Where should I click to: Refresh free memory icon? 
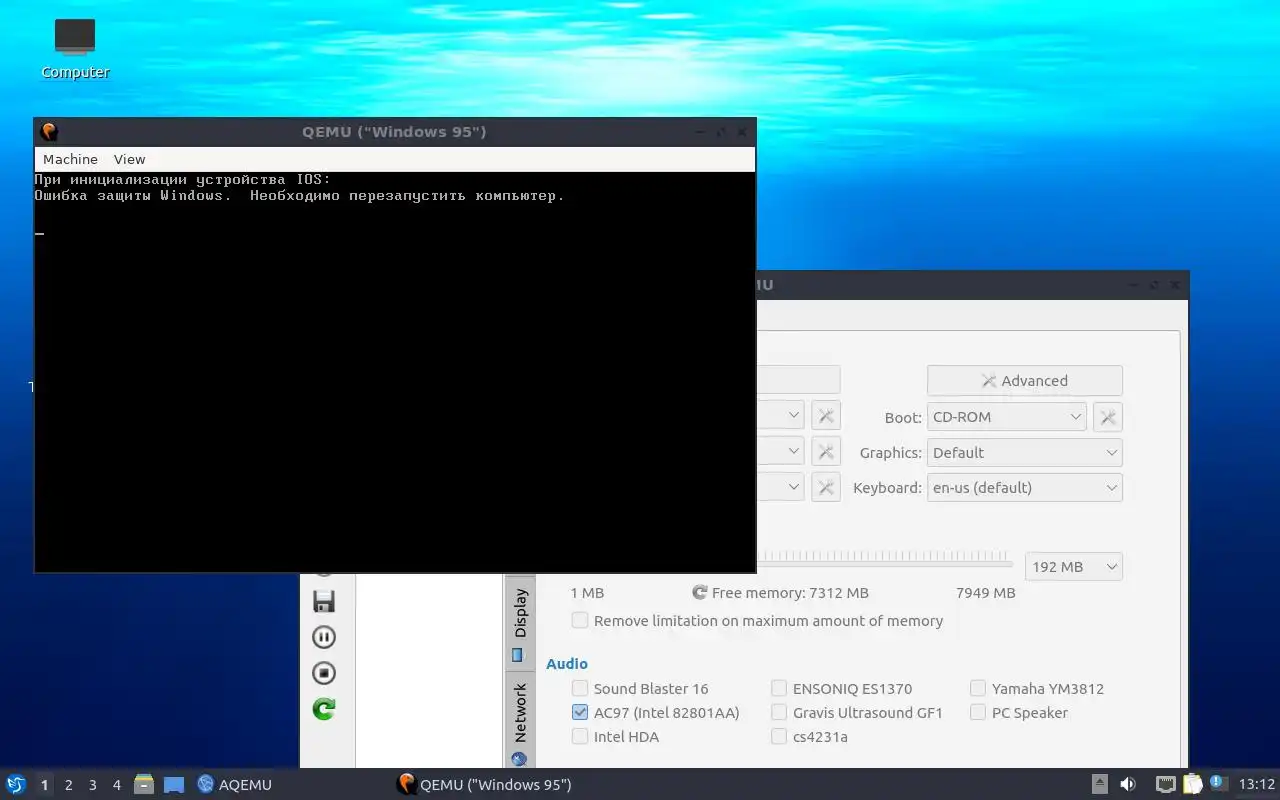(700, 593)
